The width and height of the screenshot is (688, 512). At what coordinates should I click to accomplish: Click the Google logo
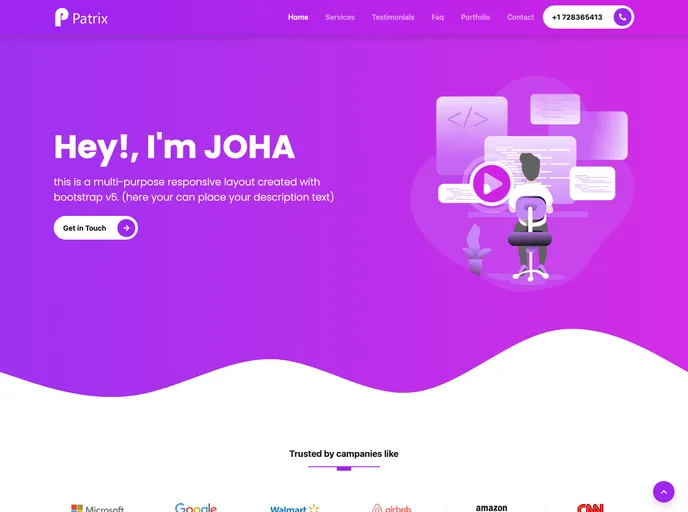pyautogui.click(x=196, y=508)
